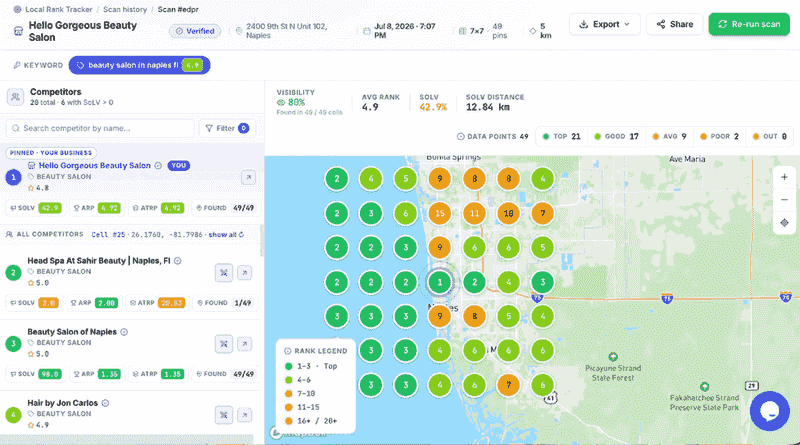Screen dimensions: 800x445
Task: Click the FOUND 1/49 chip for Head Spa
Action: coord(225,303)
